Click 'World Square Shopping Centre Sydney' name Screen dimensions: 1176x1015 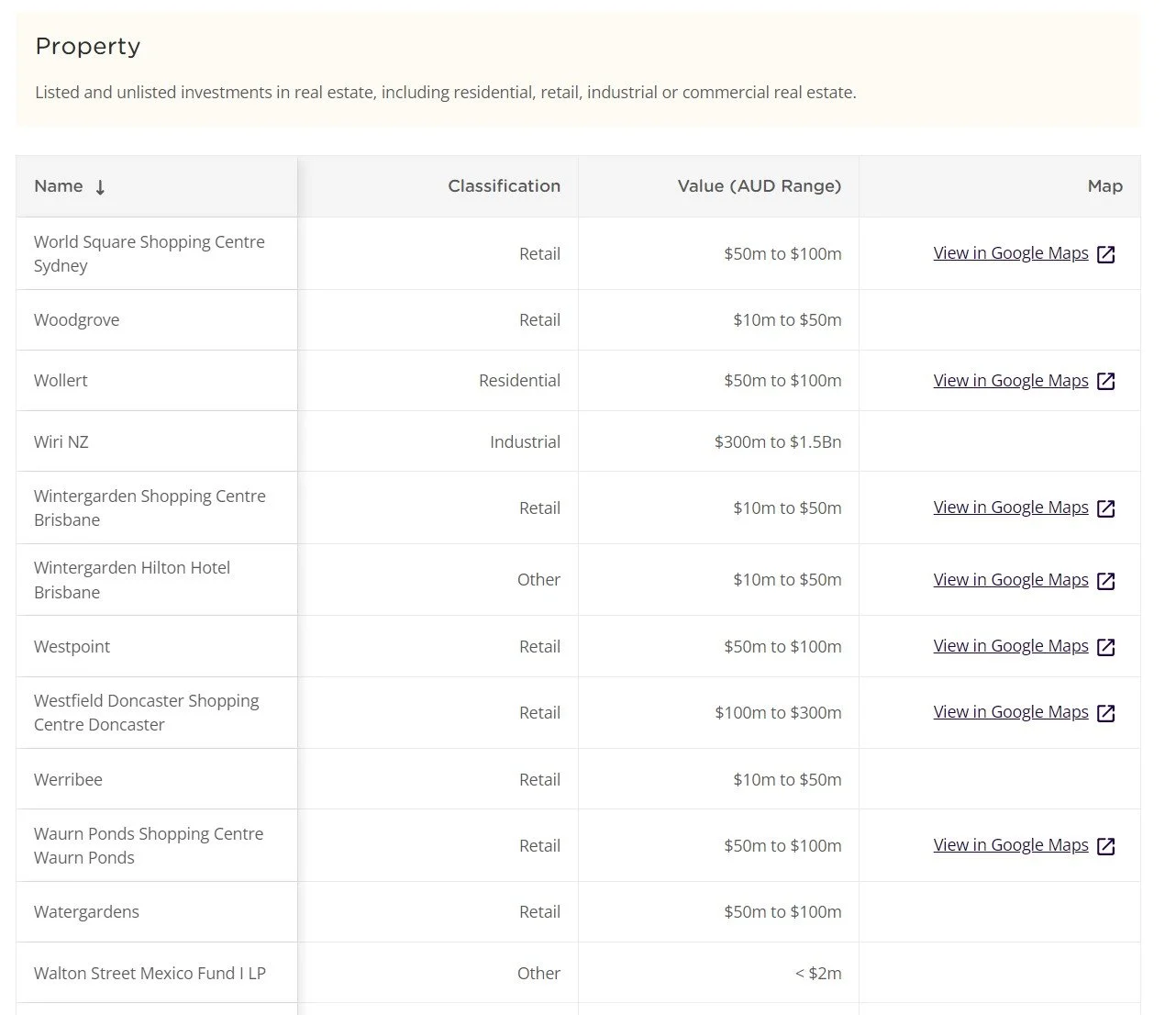point(150,253)
